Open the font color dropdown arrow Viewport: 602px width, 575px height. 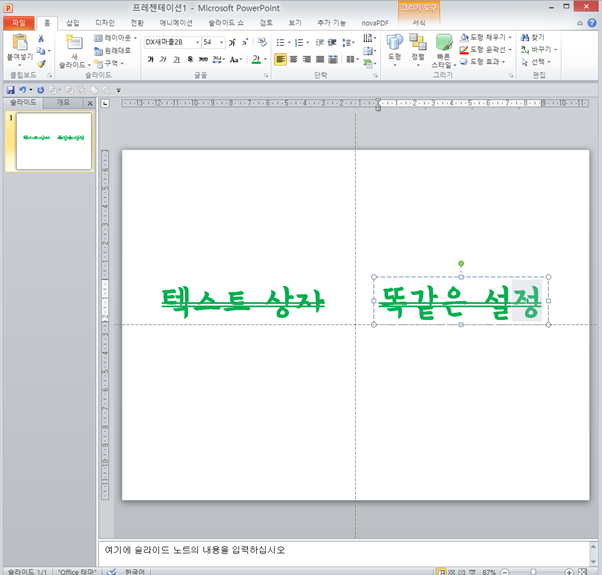point(265,59)
